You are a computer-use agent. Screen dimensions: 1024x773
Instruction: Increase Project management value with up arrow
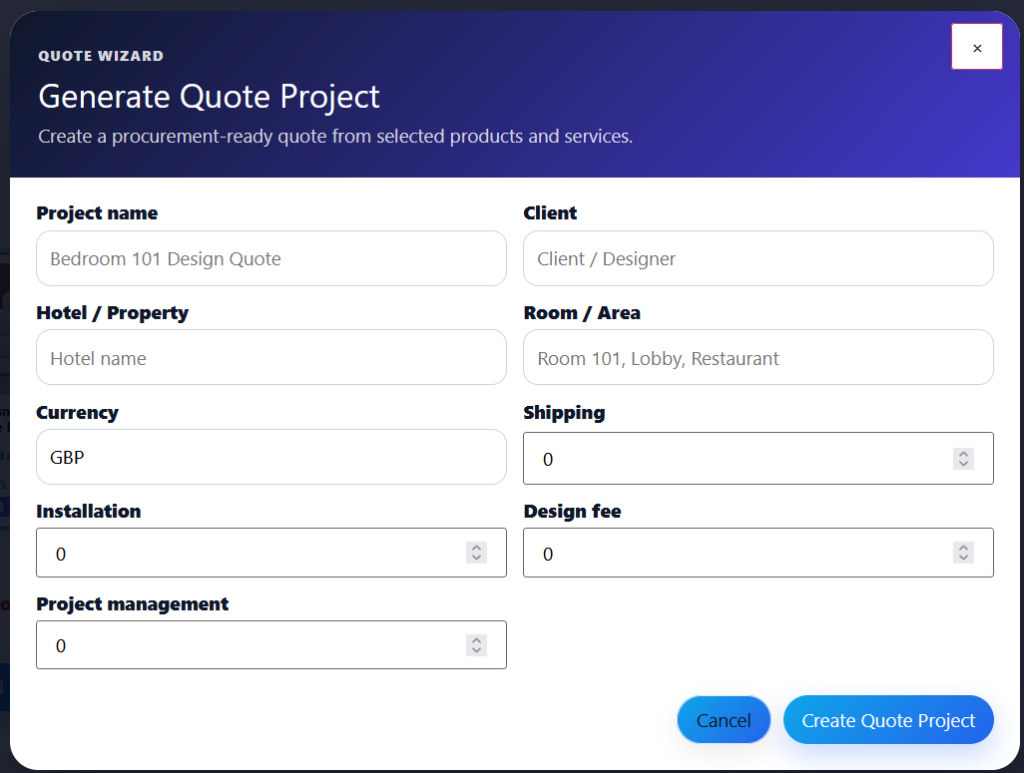pos(476,640)
